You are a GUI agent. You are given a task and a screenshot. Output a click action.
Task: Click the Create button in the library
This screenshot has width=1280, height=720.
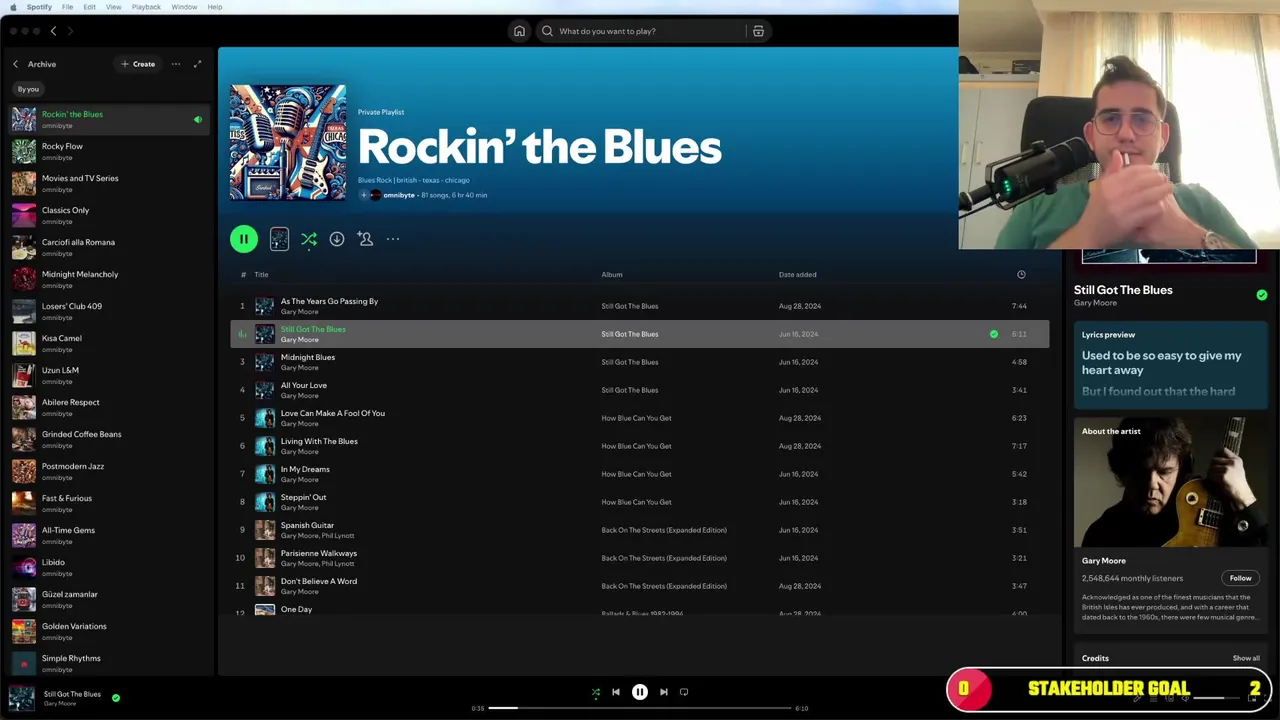click(138, 64)
